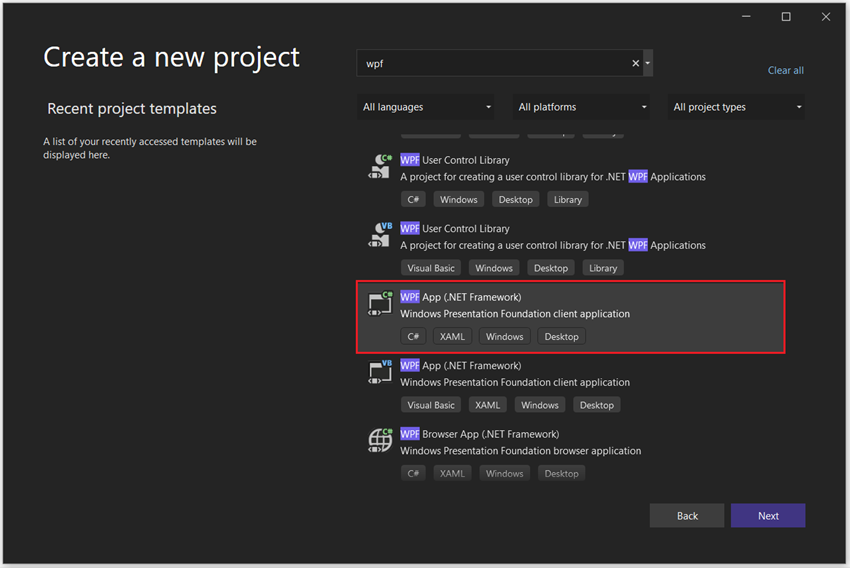Click Desktop tag under WPF Browser App
Viewport: 850px width, 568px height.
[561, 474]
